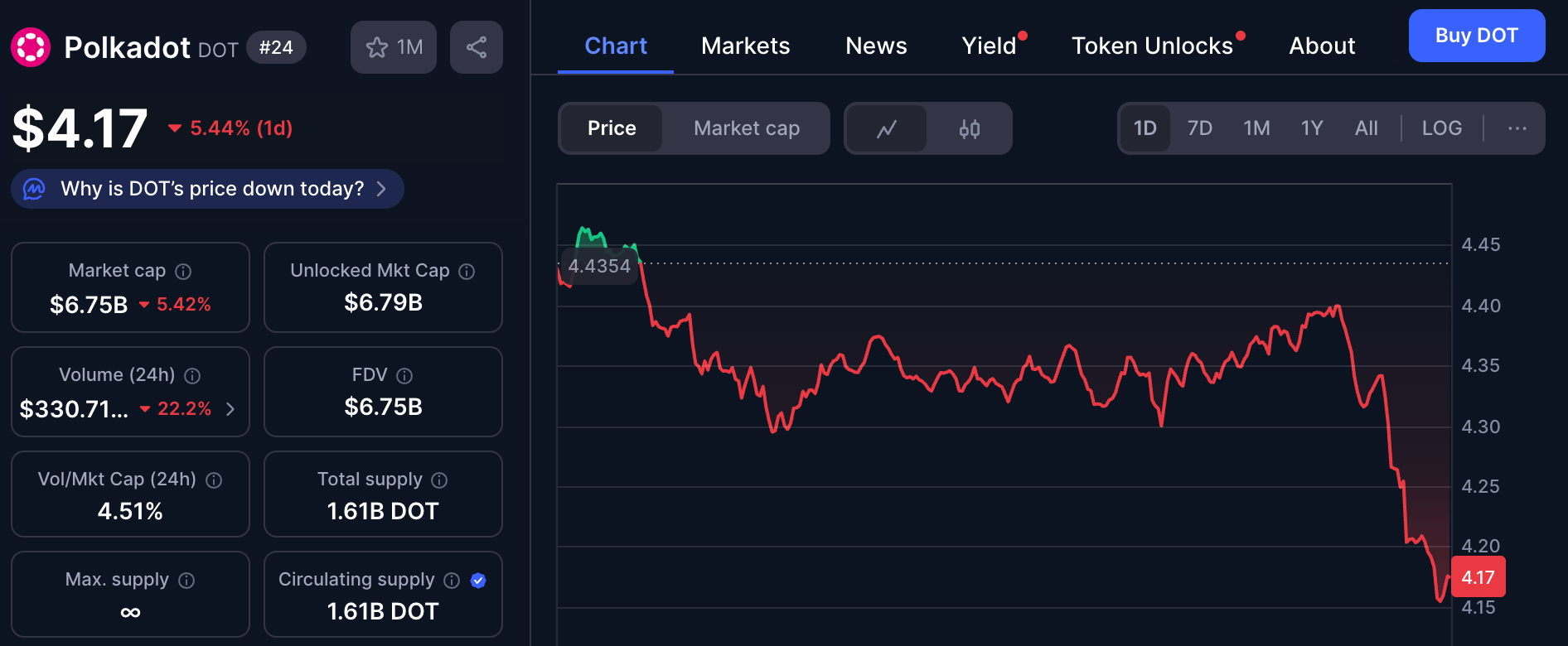Click the FDV info icon
The height and width of the screenshot is (646, 1568).
pos(404,376)
